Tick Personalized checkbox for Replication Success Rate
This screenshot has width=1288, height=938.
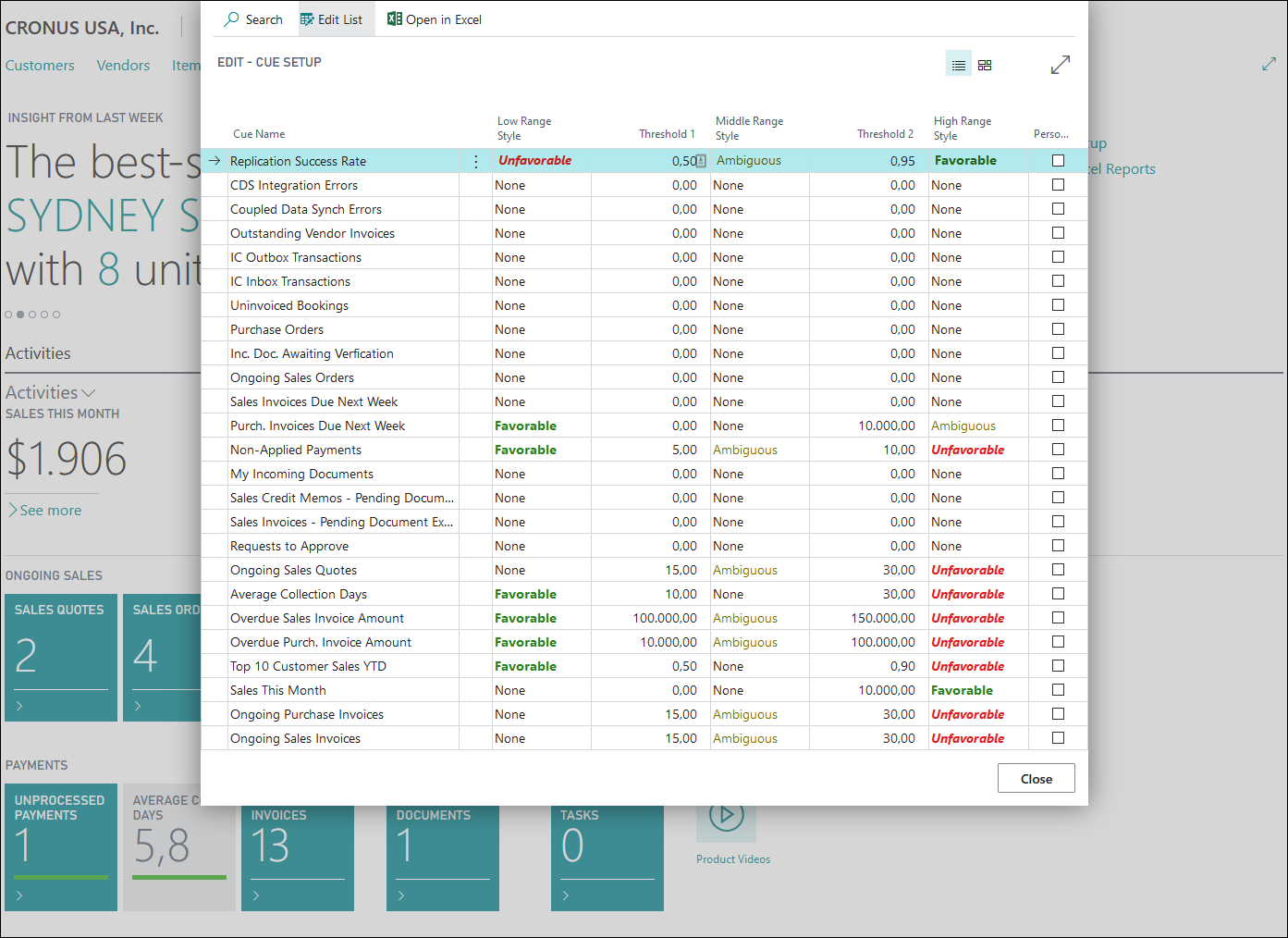(x=1059, y=161)
